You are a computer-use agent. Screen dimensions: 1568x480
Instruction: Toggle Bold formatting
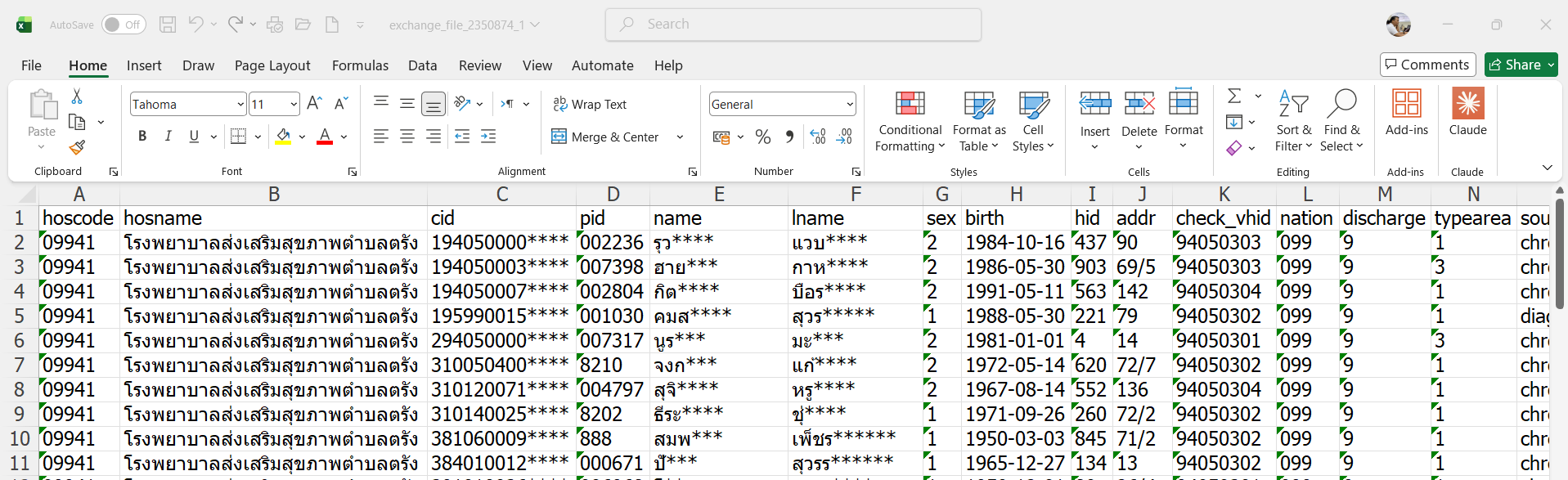click(142, 137)
